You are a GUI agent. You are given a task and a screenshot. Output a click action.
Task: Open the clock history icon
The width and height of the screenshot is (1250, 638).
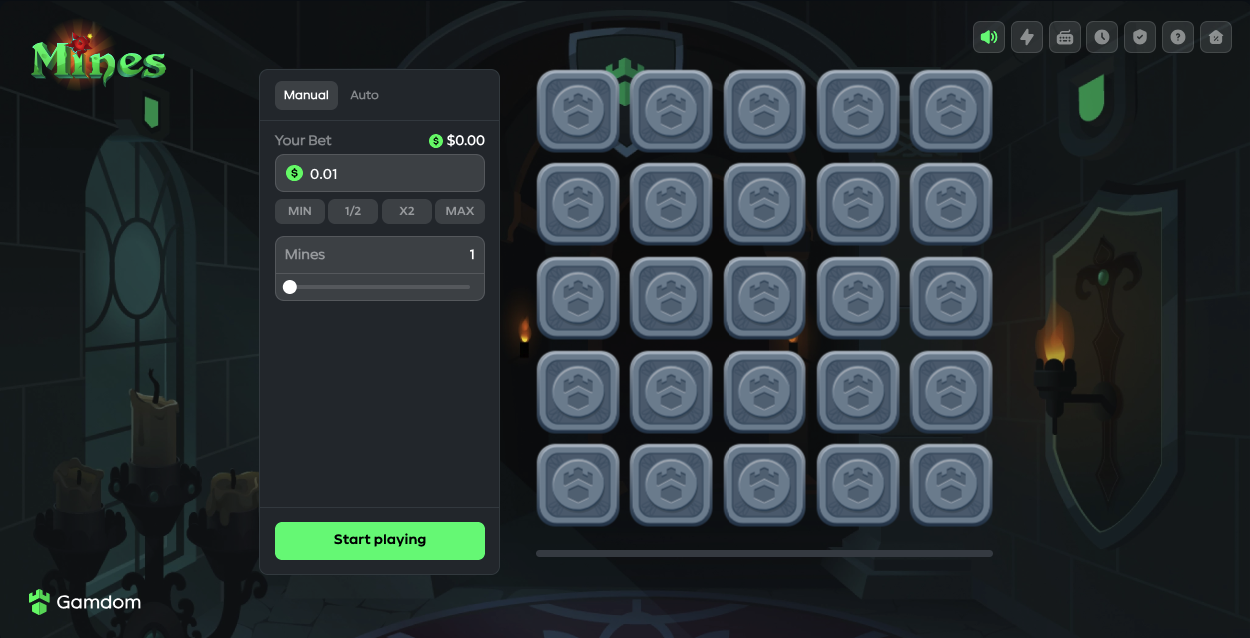click(1102, 37)
